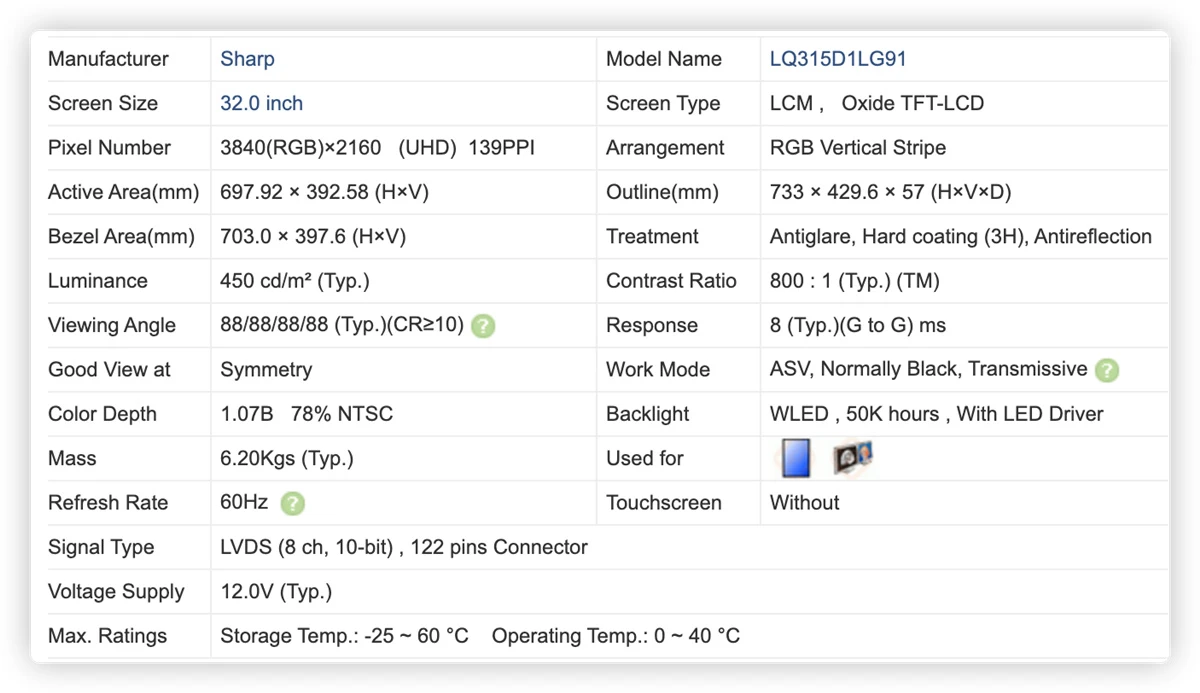Click the Active Area(mm) label

(x=123, y=192)
